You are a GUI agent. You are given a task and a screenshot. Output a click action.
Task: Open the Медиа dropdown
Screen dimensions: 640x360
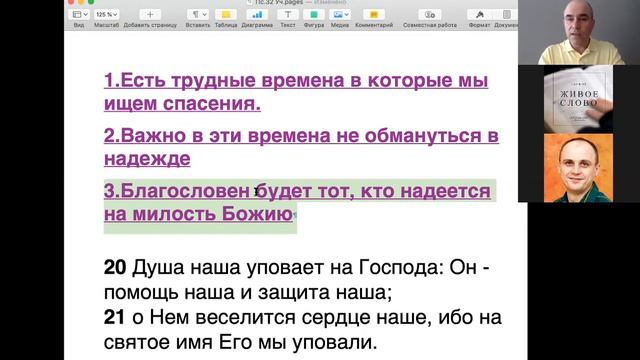[340, 15]
